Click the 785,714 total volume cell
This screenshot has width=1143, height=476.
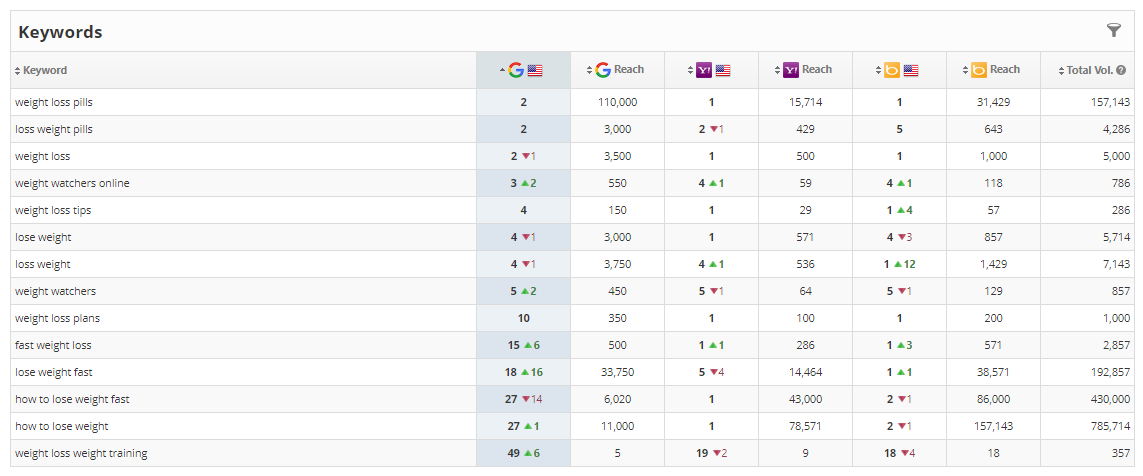(x=1110, y=426)
